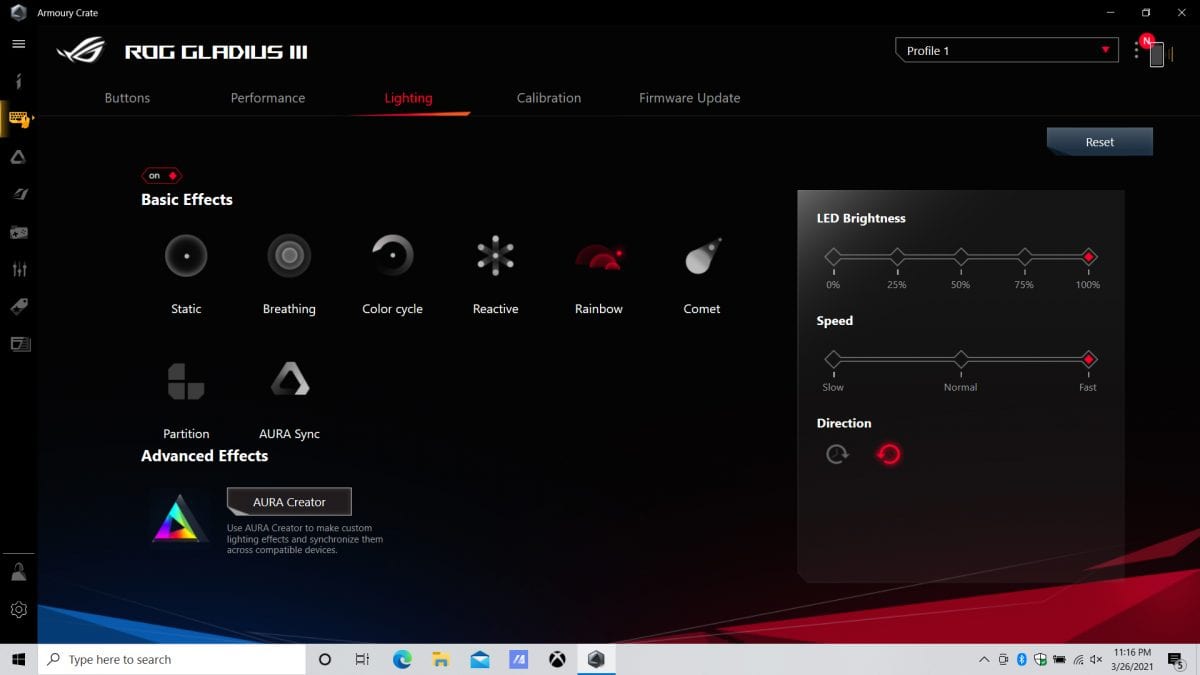
Task: Click the Windows Start button
Action: 19,659
